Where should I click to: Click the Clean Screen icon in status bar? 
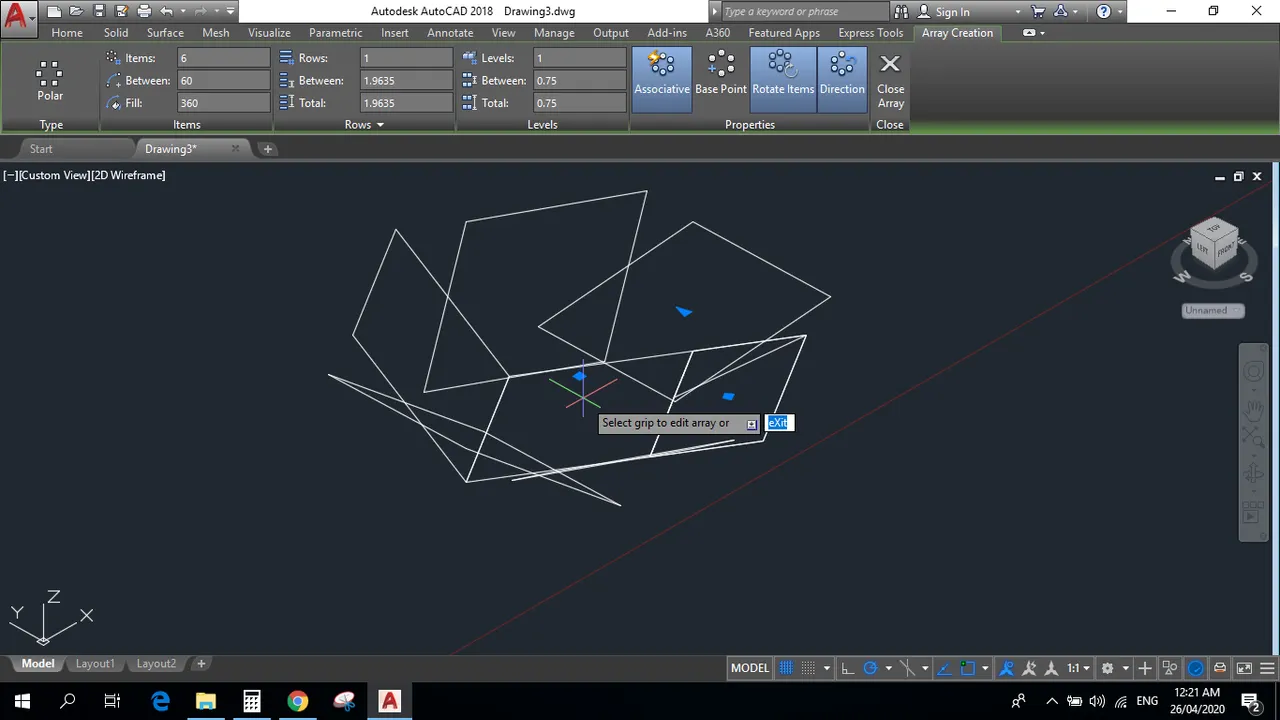[1244, 668]
